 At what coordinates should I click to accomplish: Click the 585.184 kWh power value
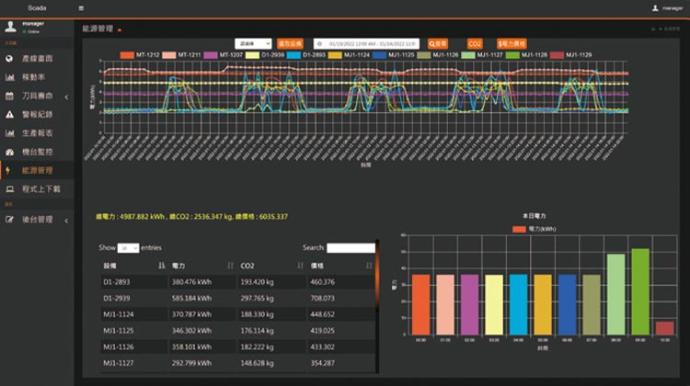tap(191, 298)
